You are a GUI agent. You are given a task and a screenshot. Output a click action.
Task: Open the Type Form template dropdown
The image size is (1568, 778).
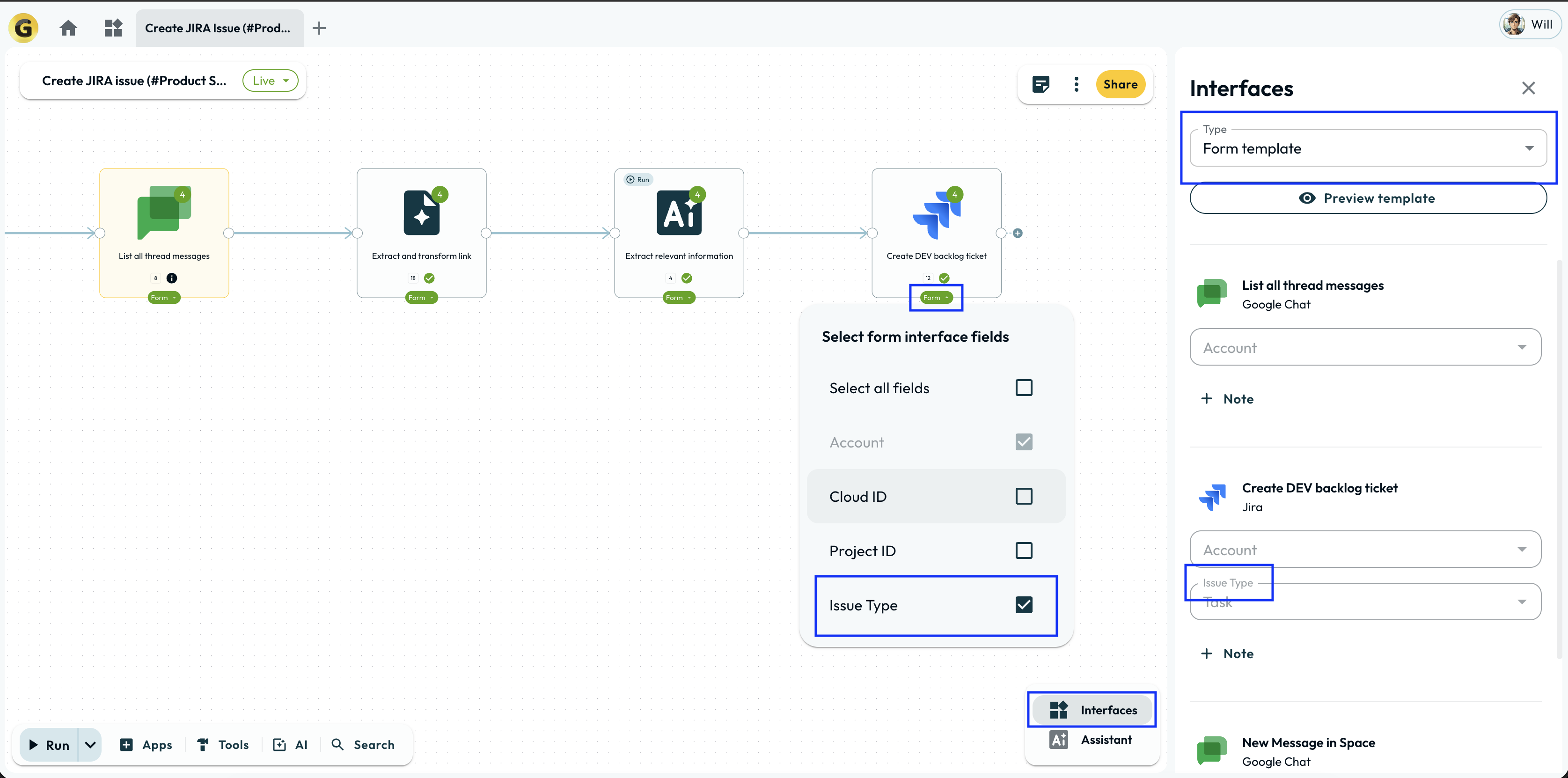(1367, 148)
